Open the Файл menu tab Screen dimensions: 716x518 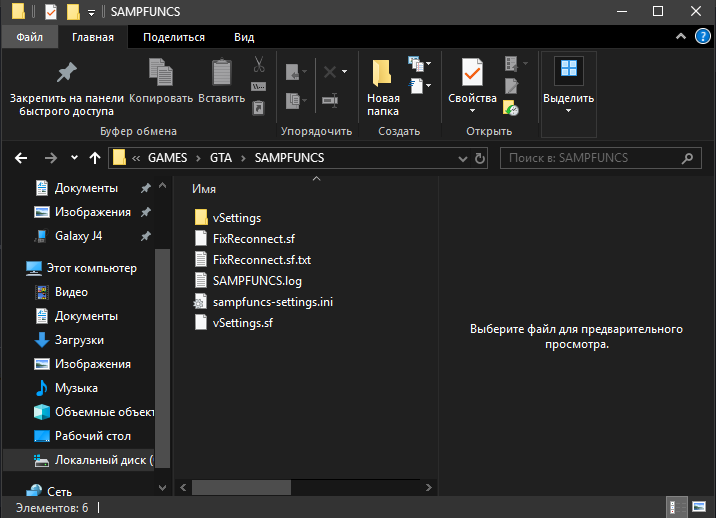point(29,37)
